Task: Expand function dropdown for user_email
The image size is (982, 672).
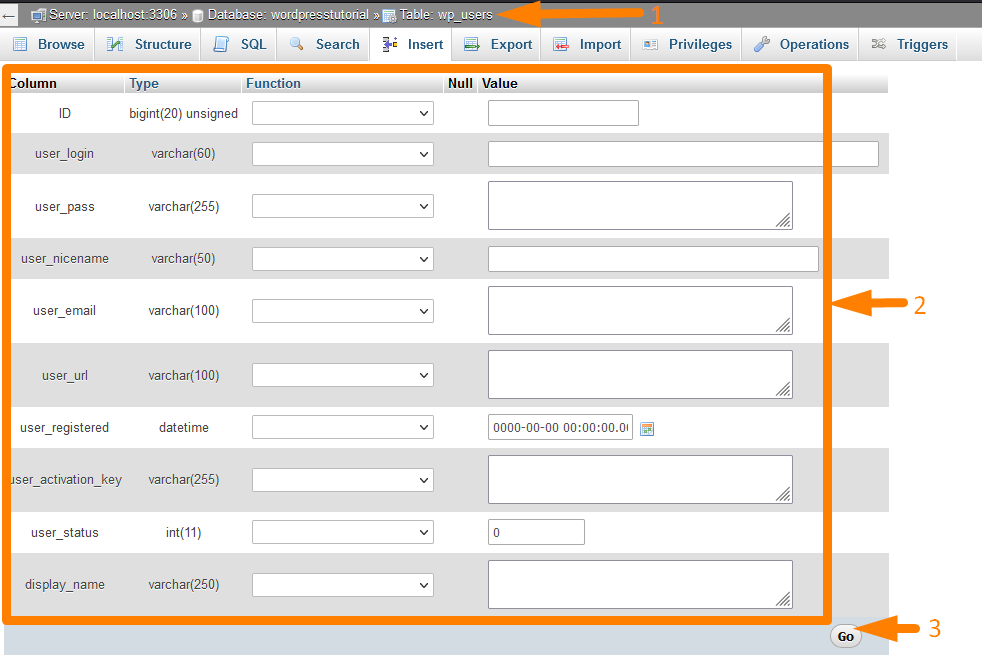Action: 343,311
